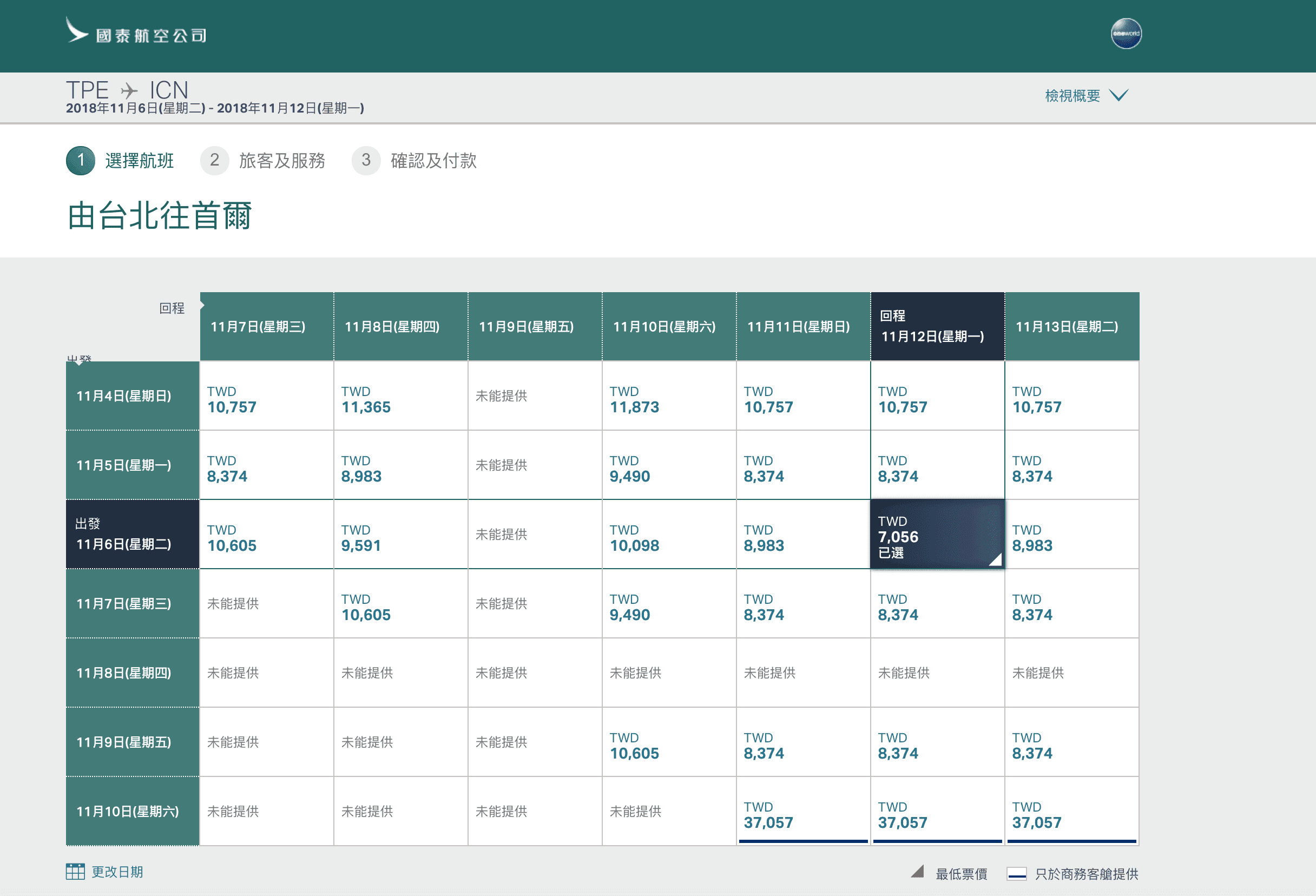This screenshot has width=1316, height=896.
Task: Choose Nov 7 departure, Nov 8 return fare 10,605
Action: [401, 604]
